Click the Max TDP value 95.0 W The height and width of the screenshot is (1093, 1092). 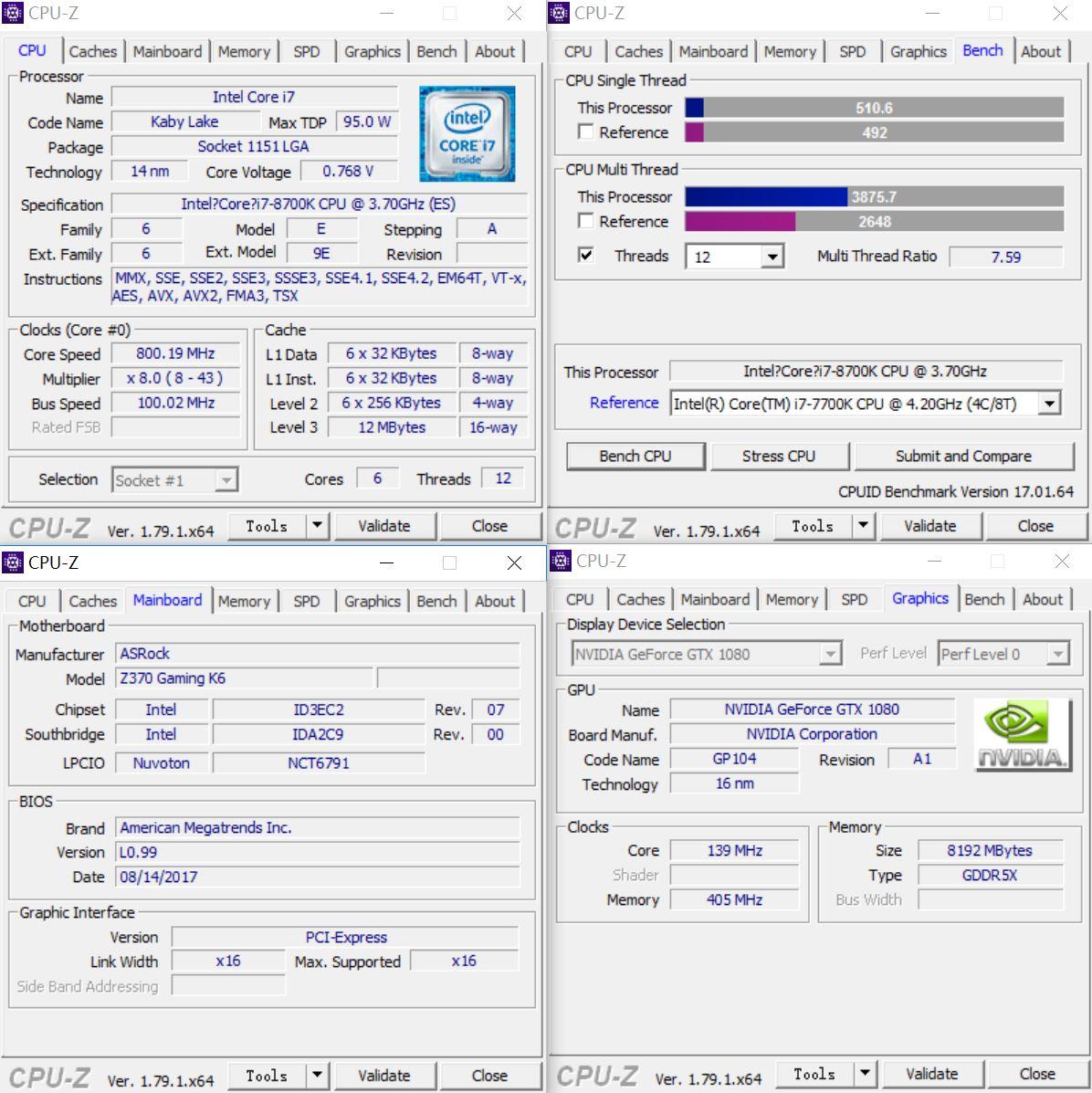(367, 122)
